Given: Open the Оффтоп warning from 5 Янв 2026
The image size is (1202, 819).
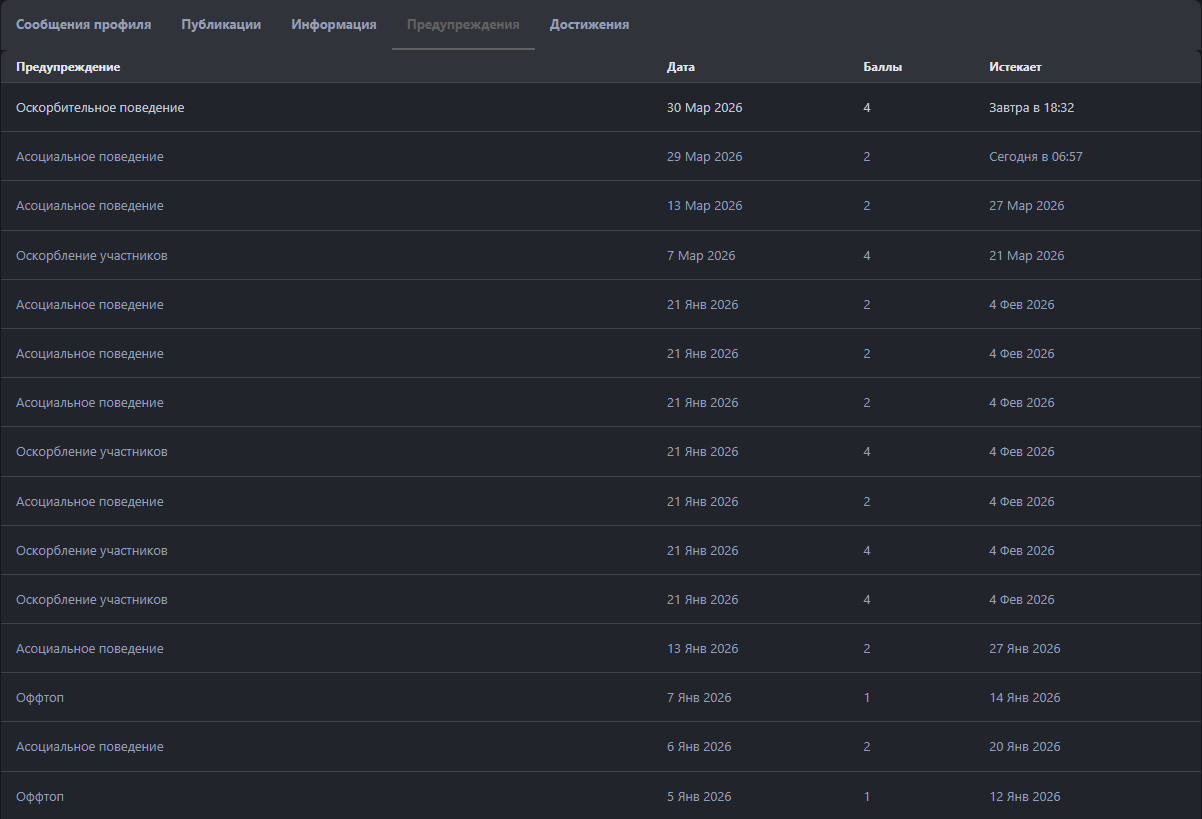Looking at the screenshot, I should coord(40,797).
